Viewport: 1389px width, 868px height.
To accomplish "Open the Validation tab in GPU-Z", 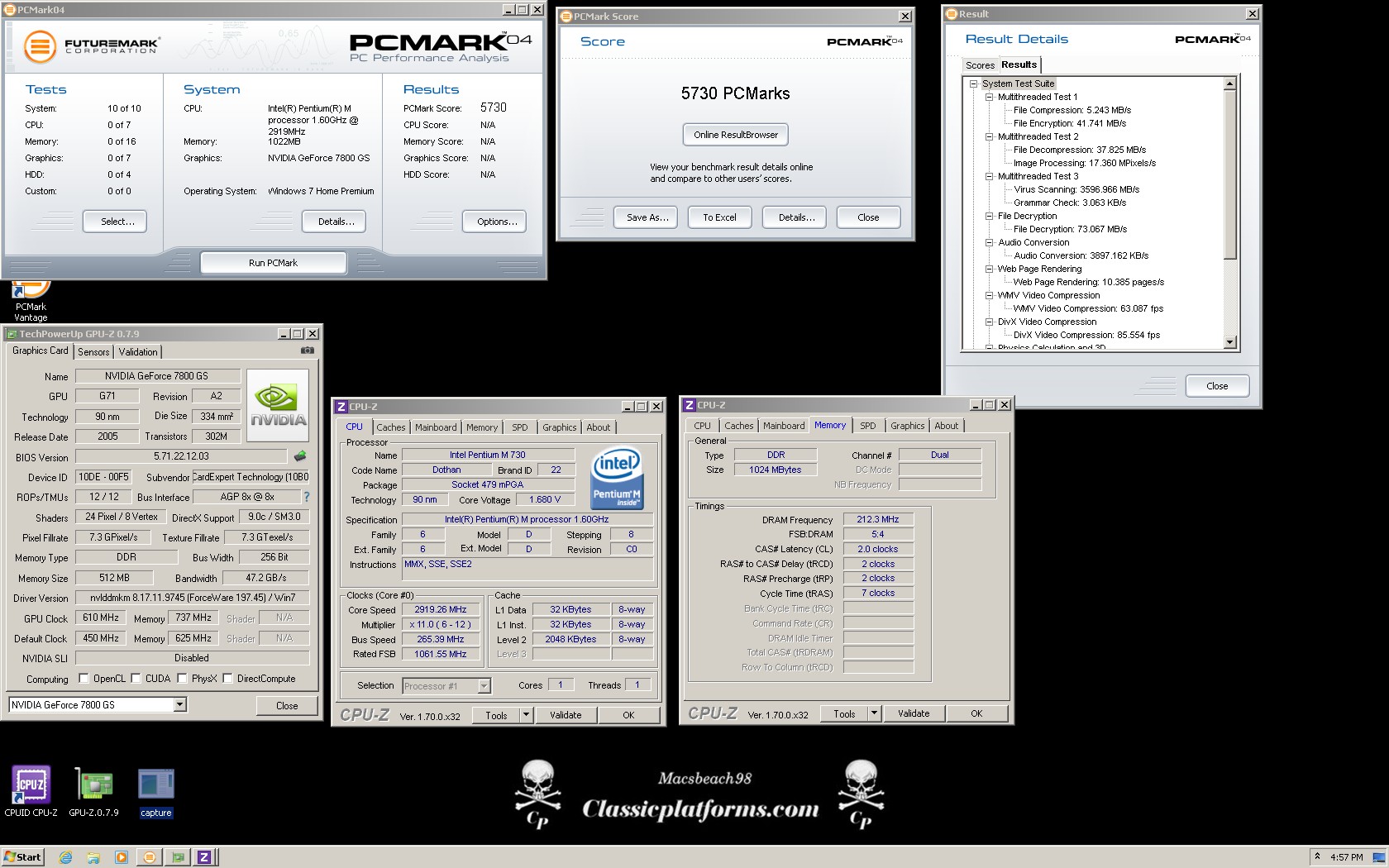I will [138, 351].
